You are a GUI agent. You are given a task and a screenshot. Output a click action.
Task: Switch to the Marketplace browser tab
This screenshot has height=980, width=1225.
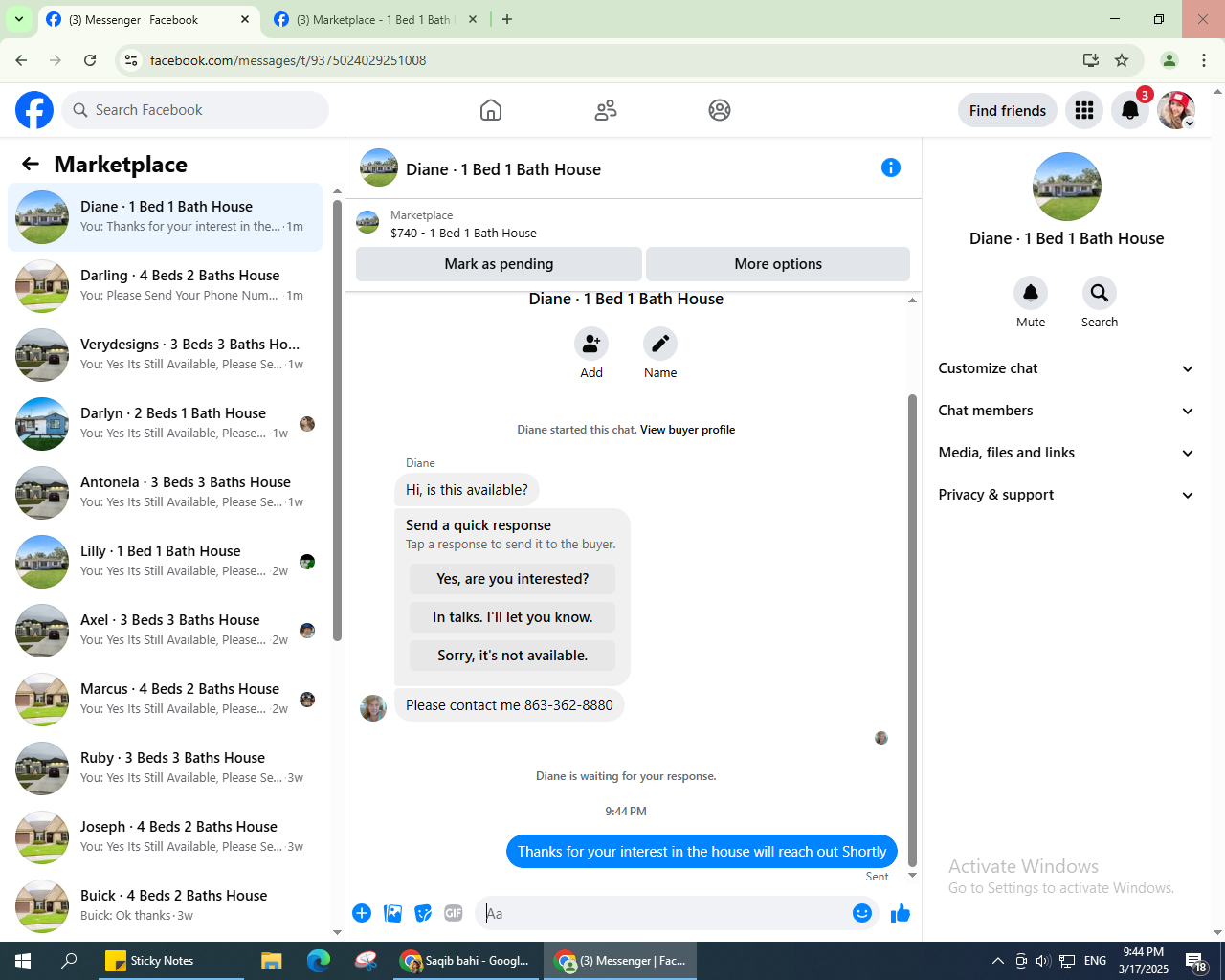[375, 19]
